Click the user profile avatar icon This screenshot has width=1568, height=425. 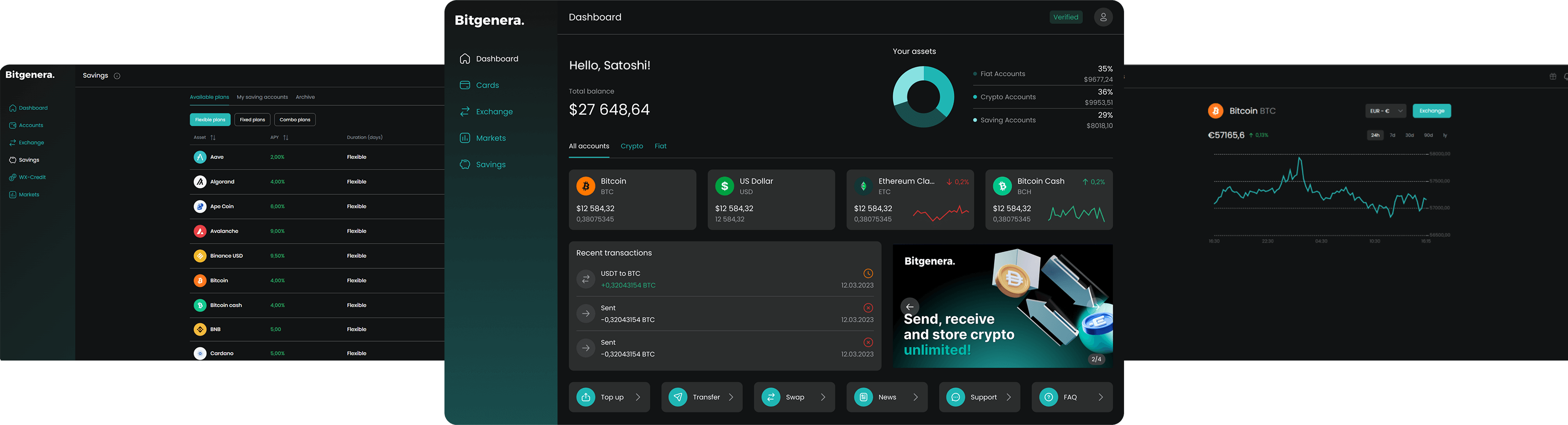tap(1103, 17)
